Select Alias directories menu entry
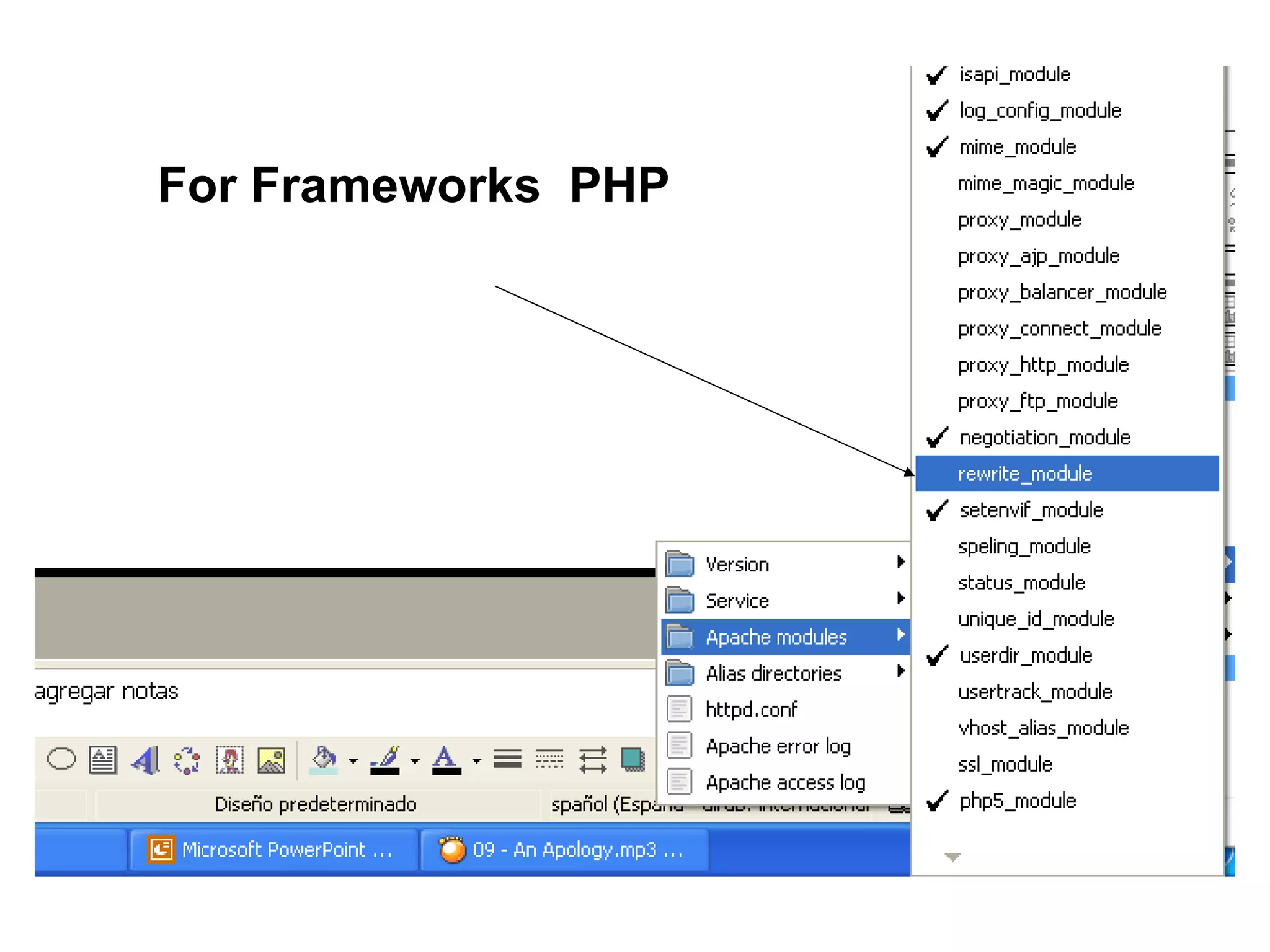Viewport: 1270px width, 952px height. point(785,673)
